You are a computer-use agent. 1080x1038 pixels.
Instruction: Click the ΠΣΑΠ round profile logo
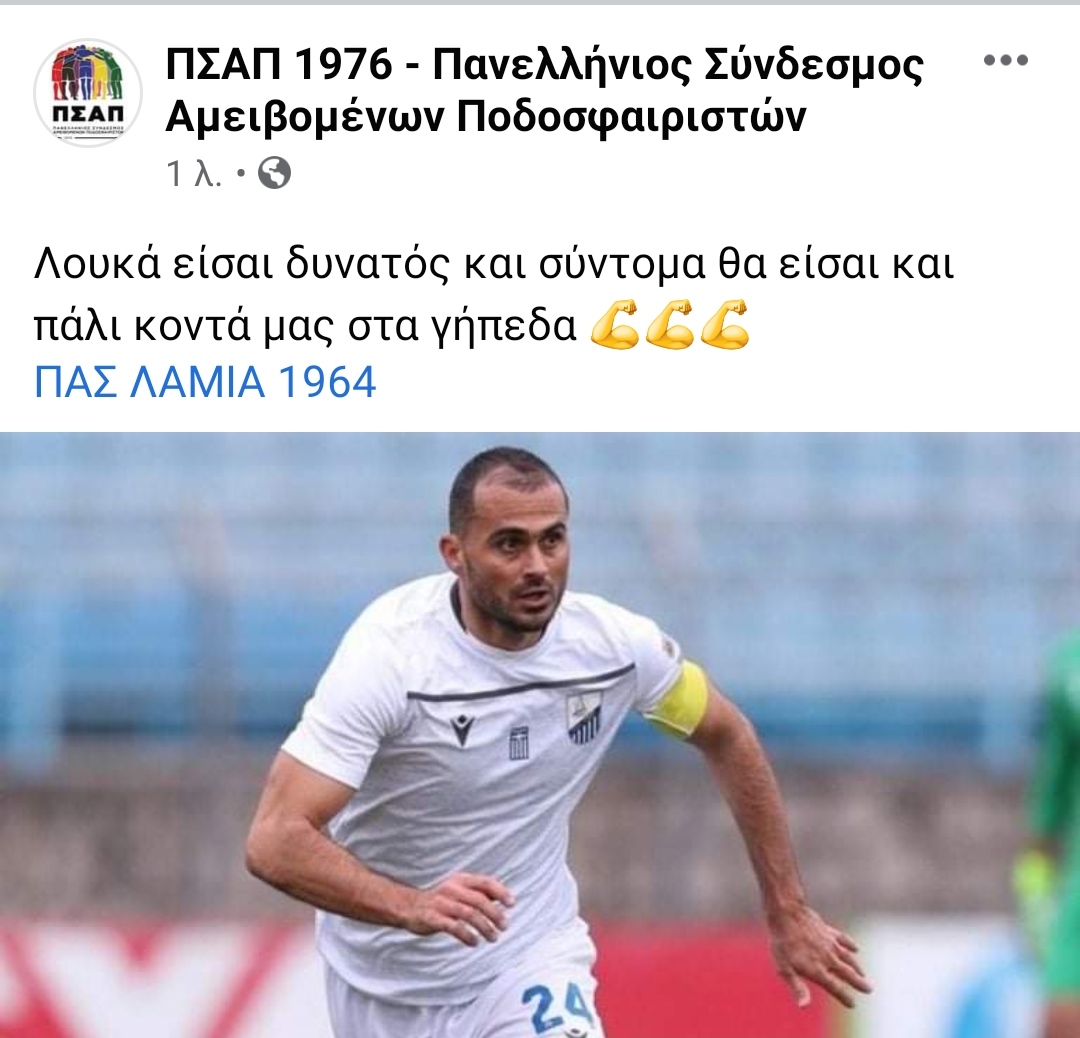coord(87,93)
